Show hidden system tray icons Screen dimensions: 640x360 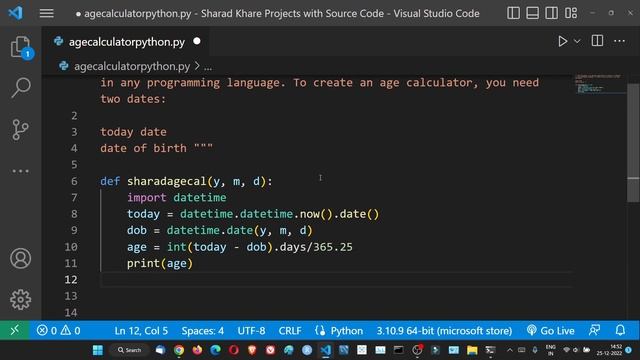tap(510, 350)
